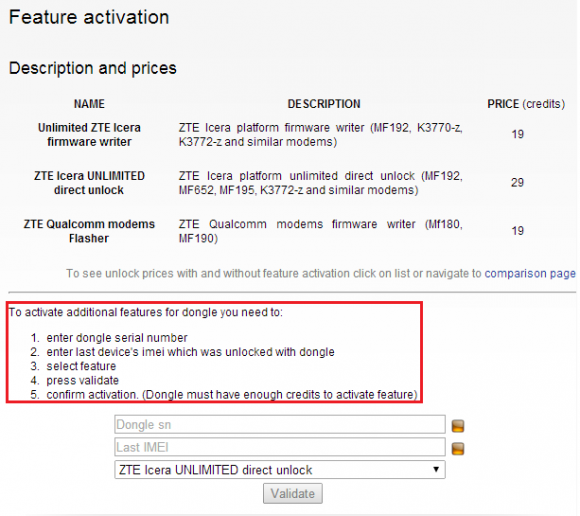
Task: Click the Description and prices heading
Action: [x=93, y=68]
